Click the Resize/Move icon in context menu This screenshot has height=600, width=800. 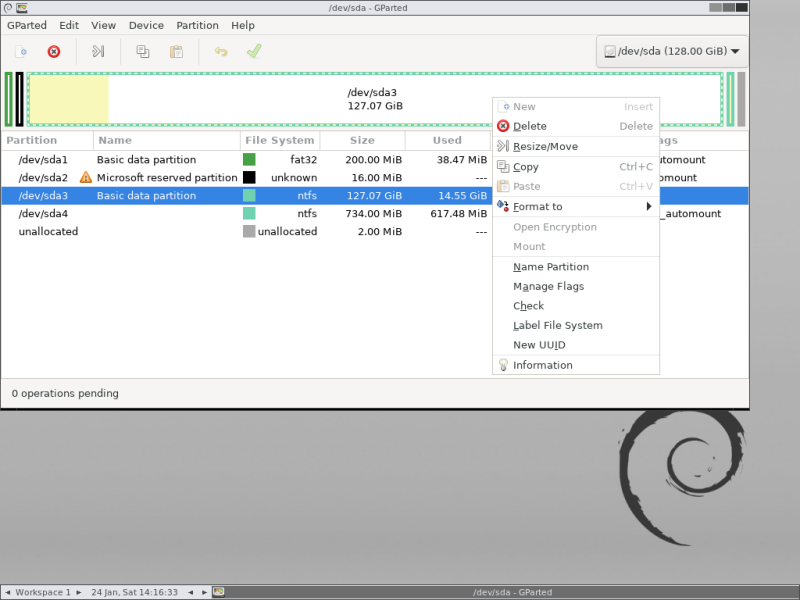coord(503,146)
